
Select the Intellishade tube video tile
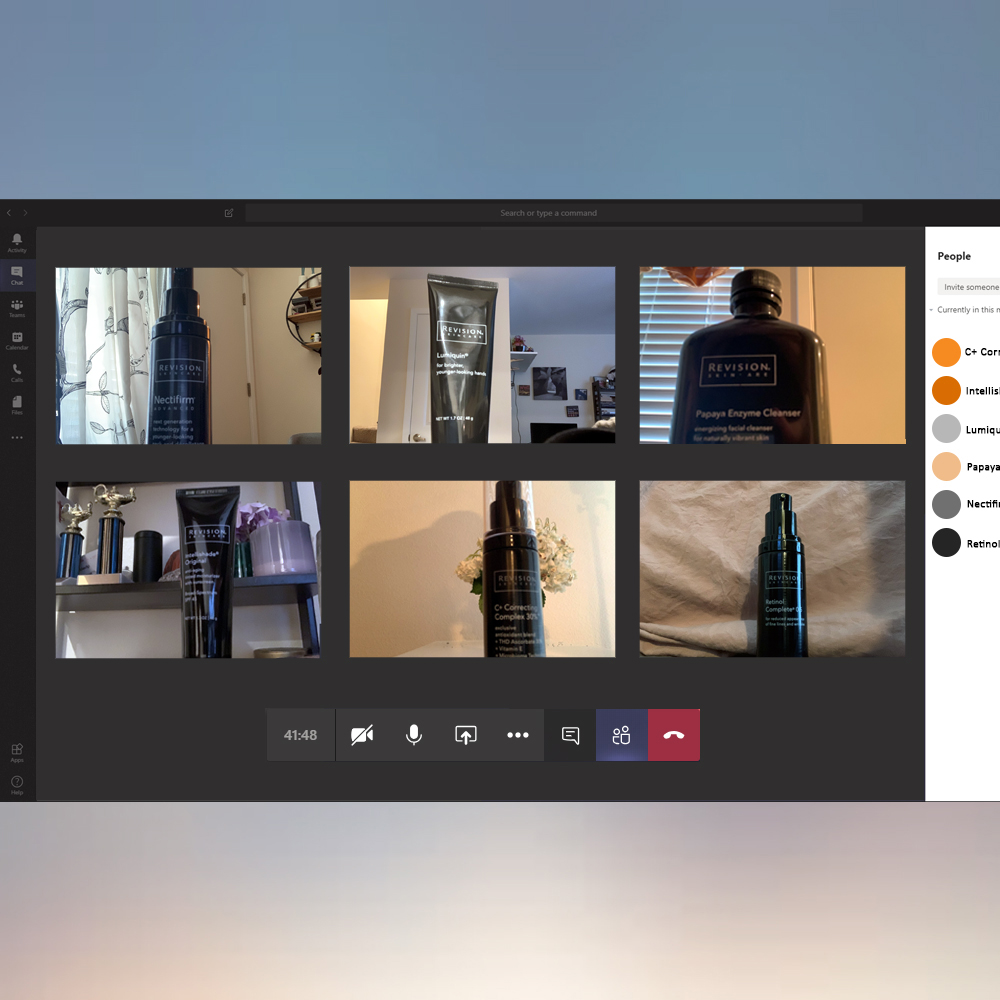188,570
